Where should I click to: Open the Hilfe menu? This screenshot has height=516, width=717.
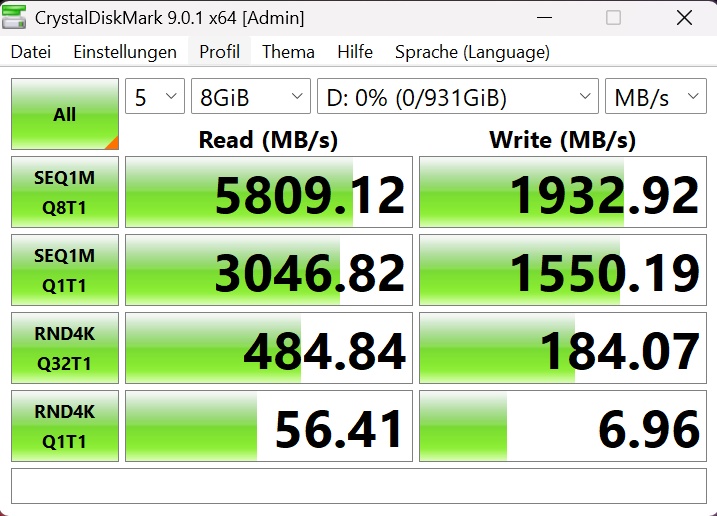[x=355, y=52]
